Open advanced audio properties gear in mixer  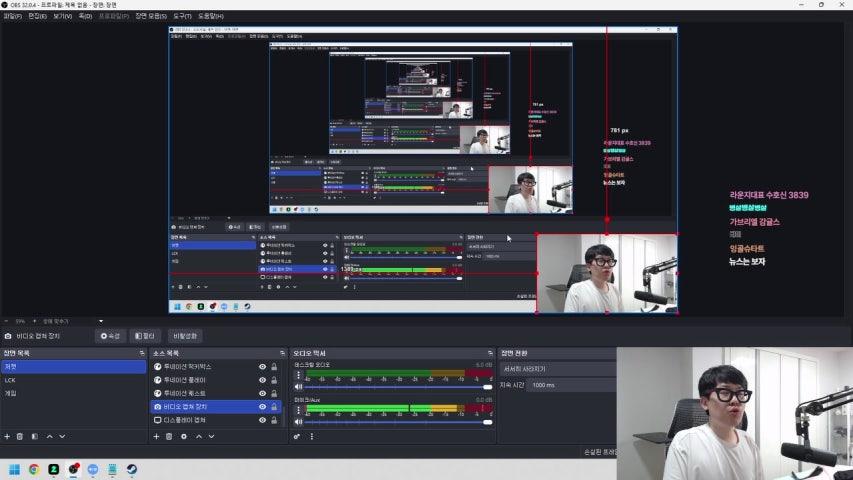coord(298,436)
